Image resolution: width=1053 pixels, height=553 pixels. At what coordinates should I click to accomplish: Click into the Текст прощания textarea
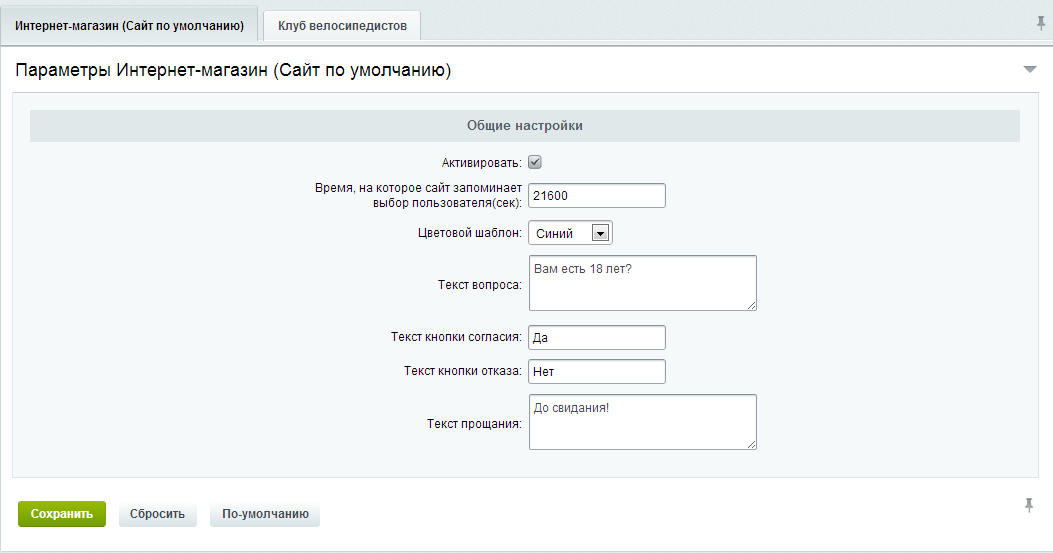[x=643, y=422]
